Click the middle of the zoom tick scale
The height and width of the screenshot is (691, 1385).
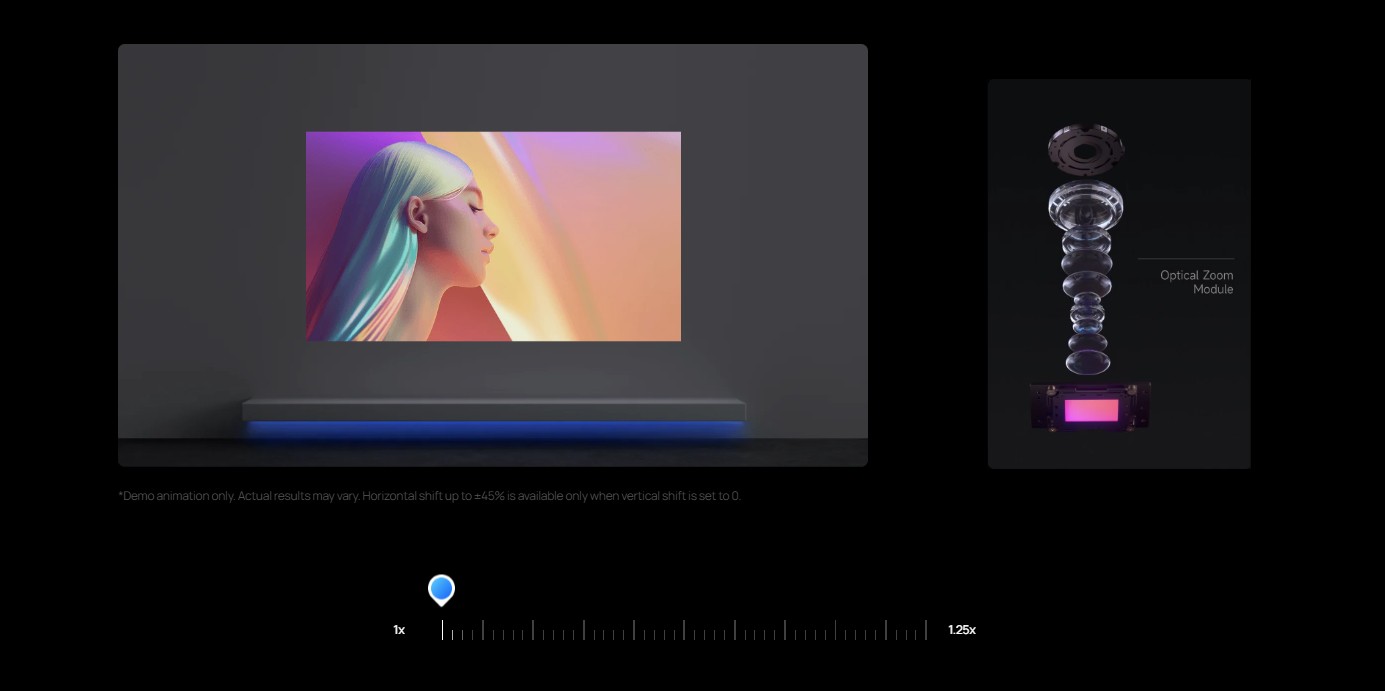pyautogui.click(x=684, y=631)
